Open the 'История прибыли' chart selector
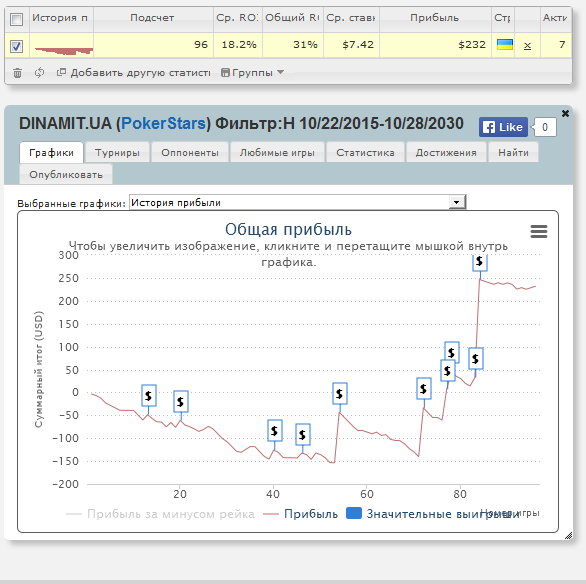The height and width of the screenshot is (584, 586). pyautogui.click(x=297, y=203)
